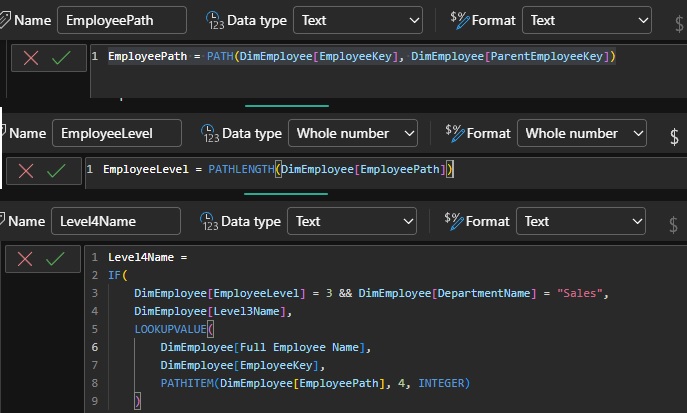Commit the EmployeePath formula with the checkmark
This screenshot has width=687, height=413.
click(61, 59)
